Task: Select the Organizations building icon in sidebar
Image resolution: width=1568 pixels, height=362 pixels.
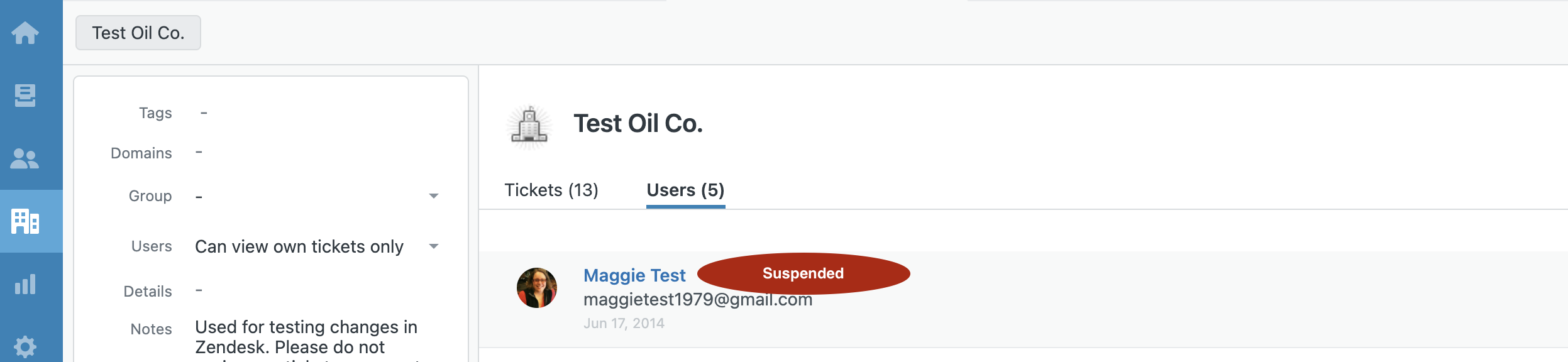Action: coord(25,221)
